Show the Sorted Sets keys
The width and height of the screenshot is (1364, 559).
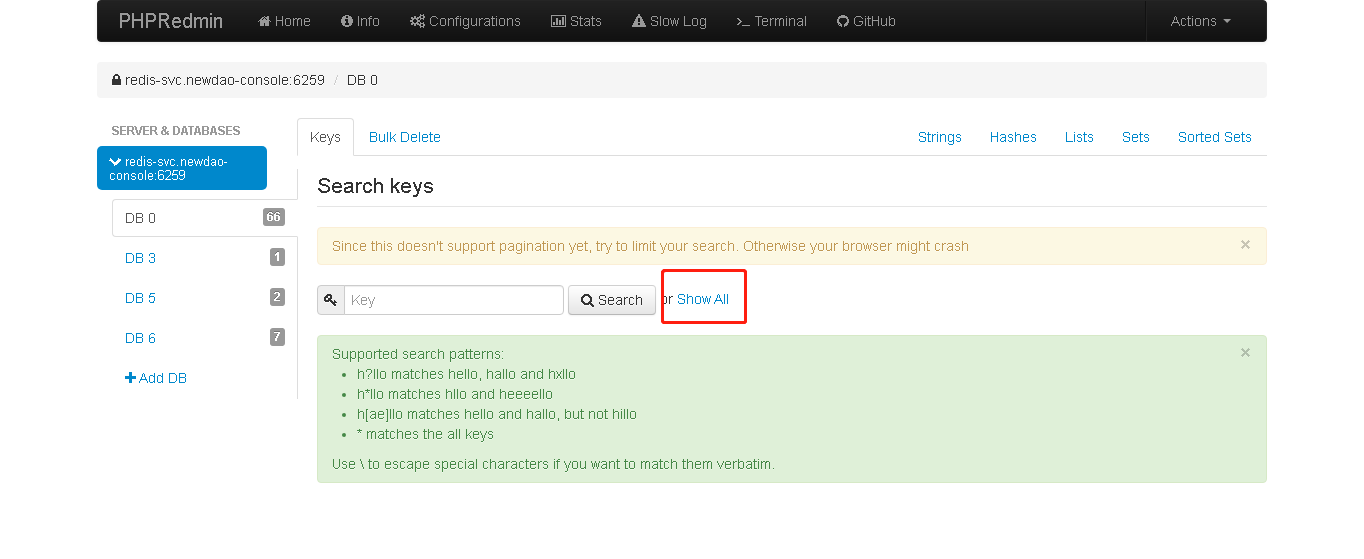1214,137
